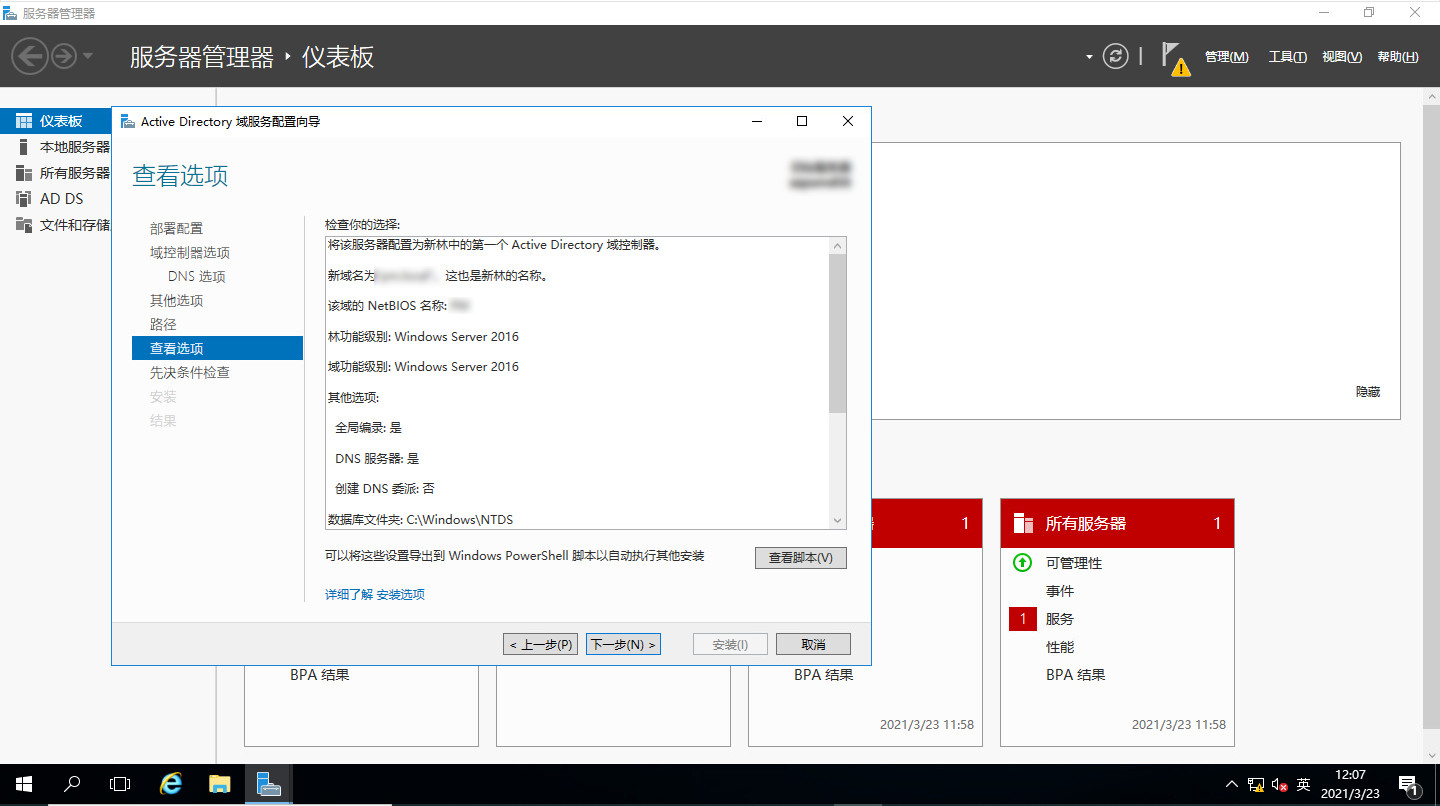
Task: Click the muted volume tray icon
Action: click(x=1279, y=785)
